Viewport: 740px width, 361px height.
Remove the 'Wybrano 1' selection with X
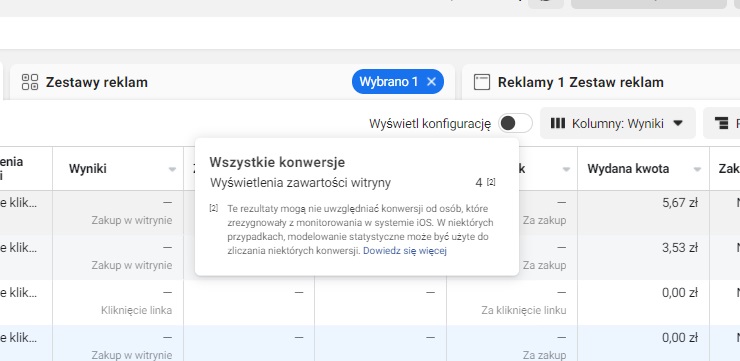click(431, 82)
